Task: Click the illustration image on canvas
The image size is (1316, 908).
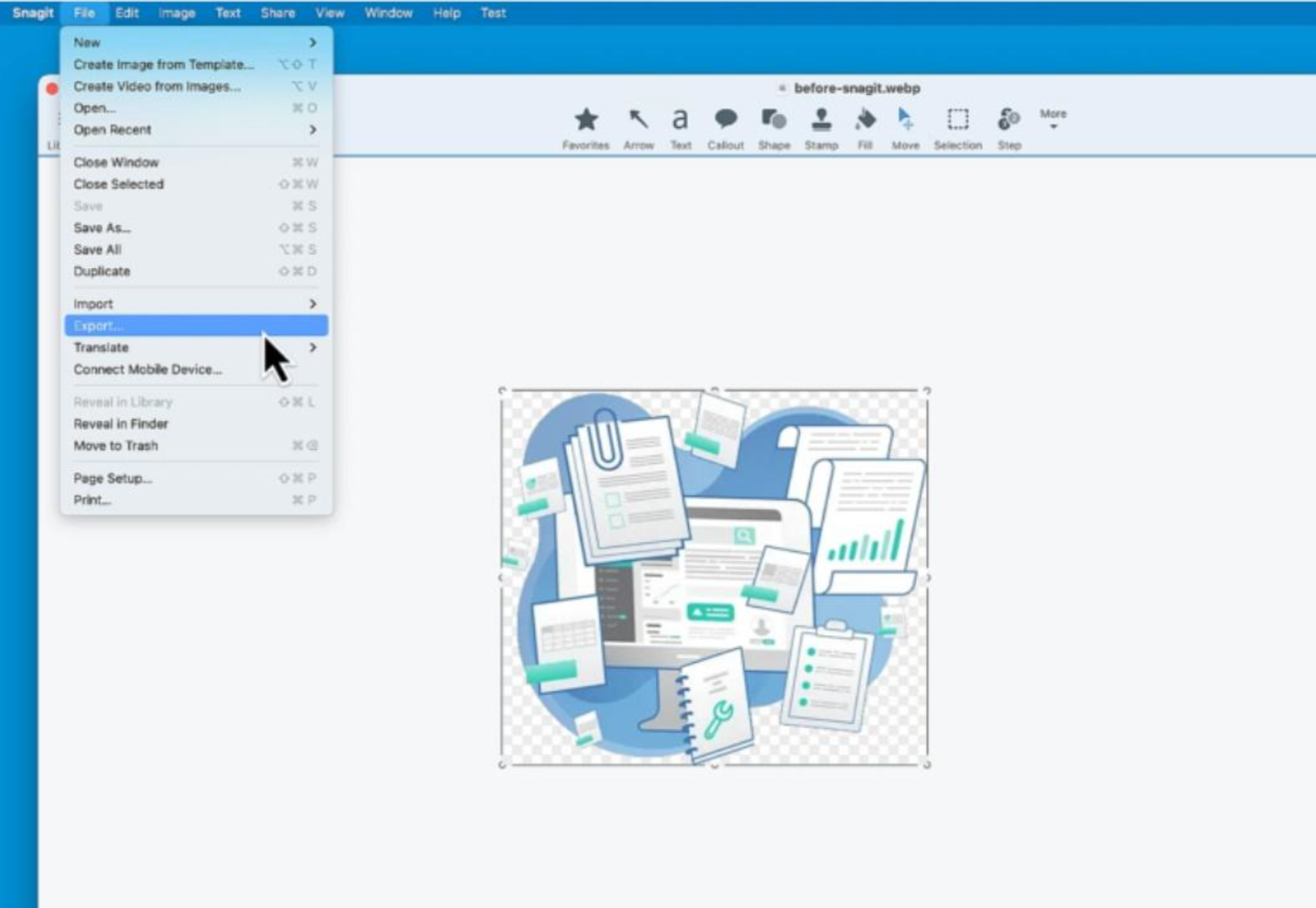Action: pyautogui.click(x=714, y=577)
